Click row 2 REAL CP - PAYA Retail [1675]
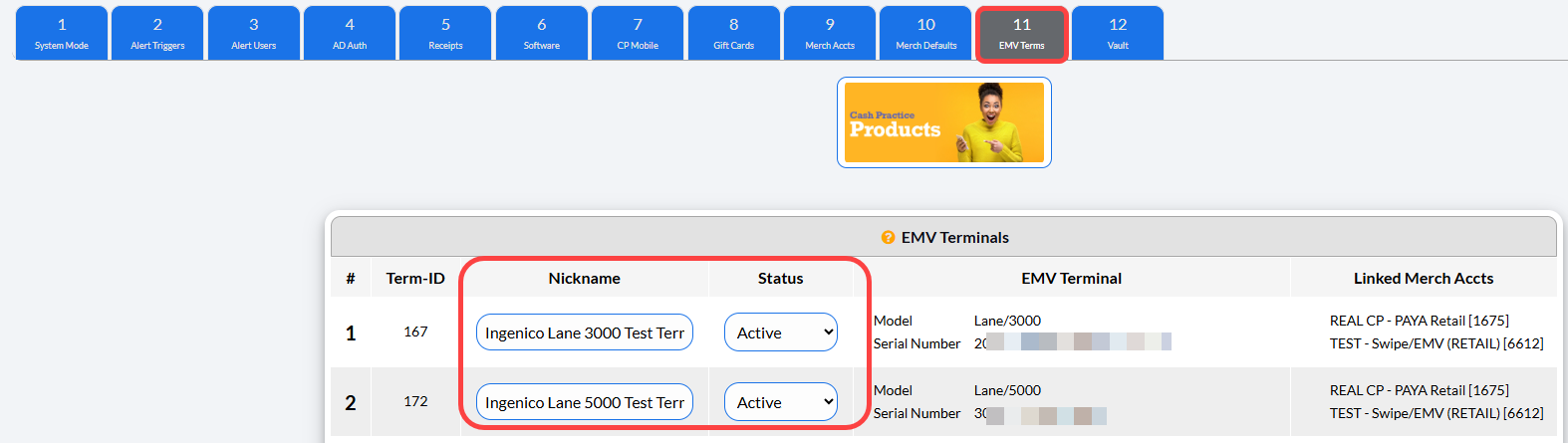Image resolution: width=1568 pixels, height=443 pixels. click(1420, 390)
